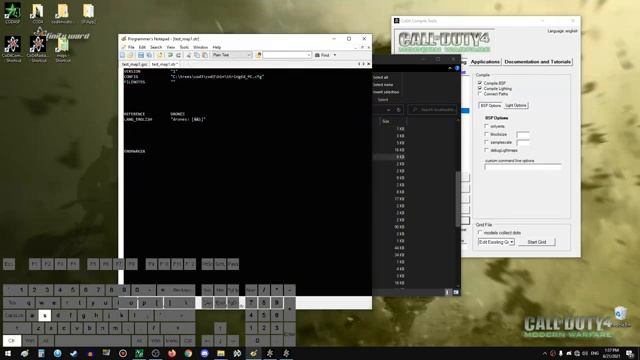Click the blocksize value field

pyautogui.click(x=523, y=134)
